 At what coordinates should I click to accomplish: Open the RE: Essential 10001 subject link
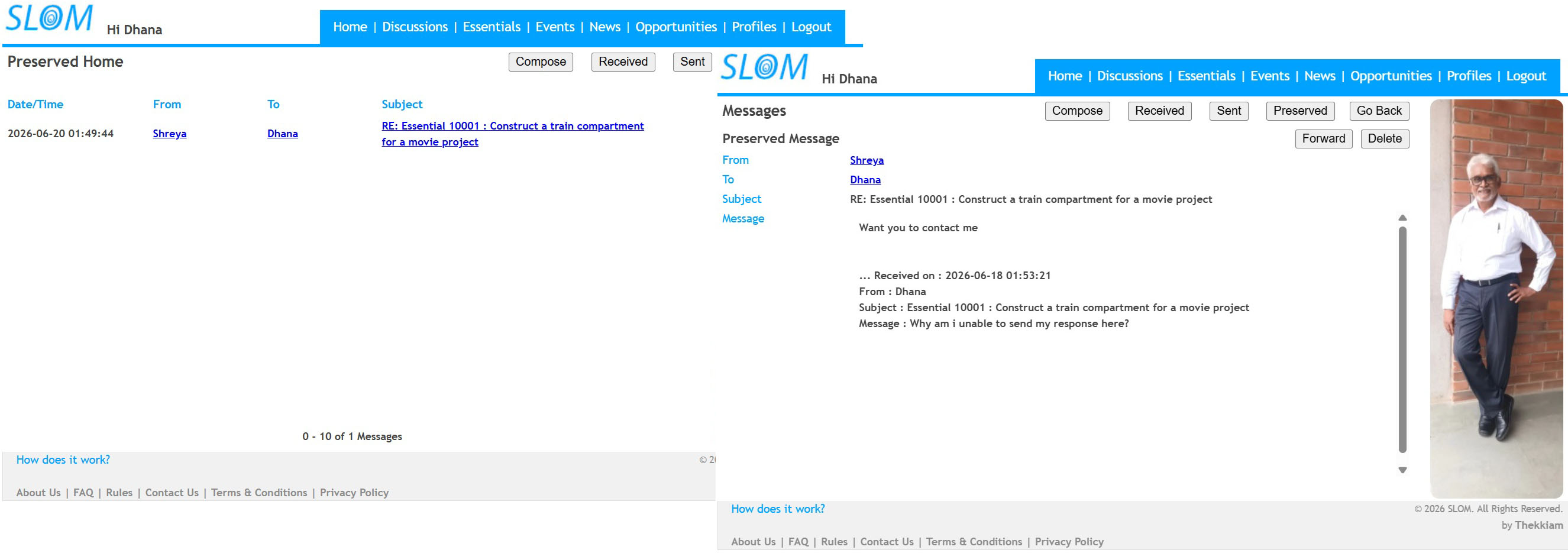tap(513, 134)
